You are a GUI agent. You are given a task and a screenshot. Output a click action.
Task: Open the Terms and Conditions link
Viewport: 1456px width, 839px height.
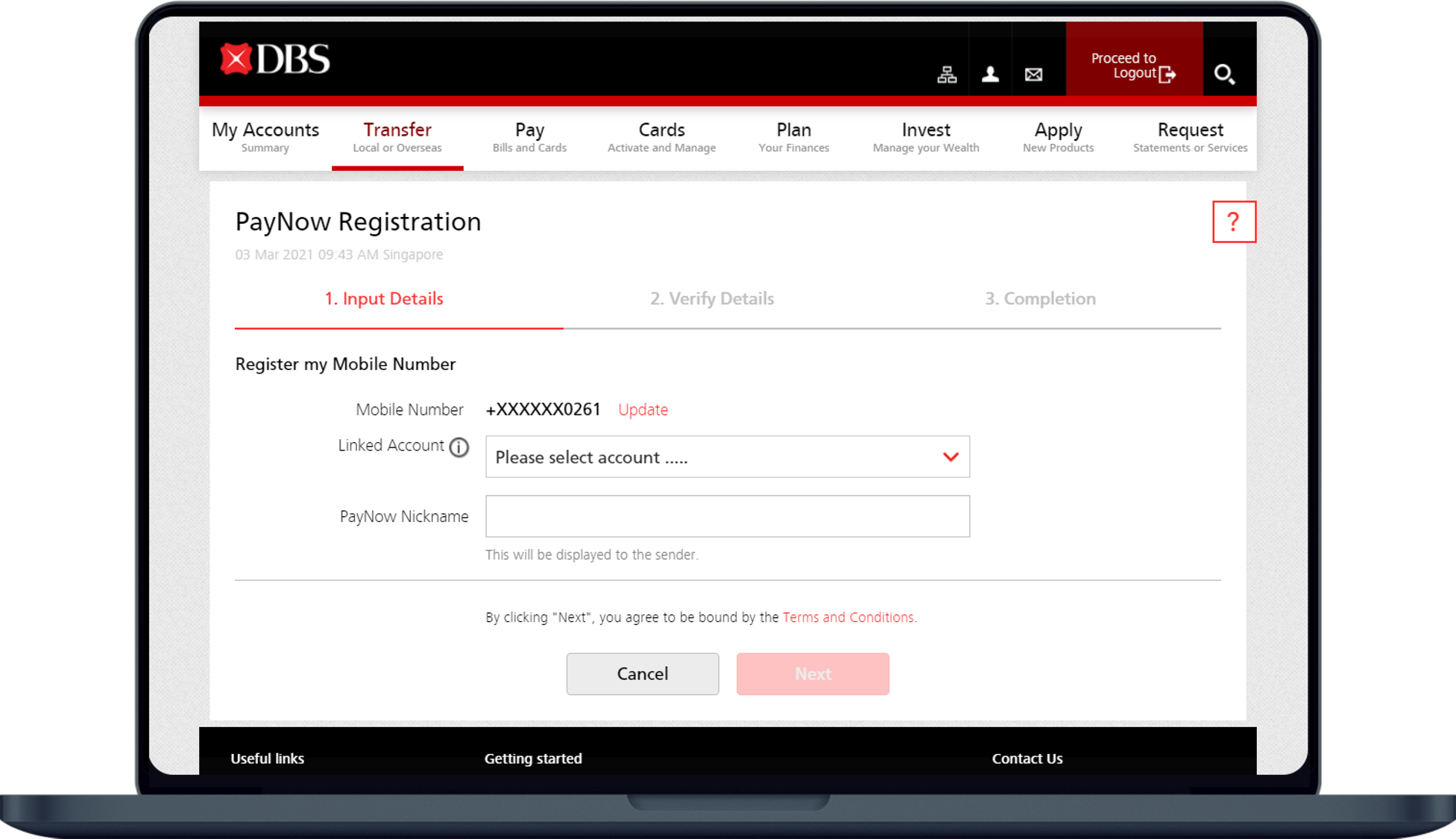[x=848, y=618]
